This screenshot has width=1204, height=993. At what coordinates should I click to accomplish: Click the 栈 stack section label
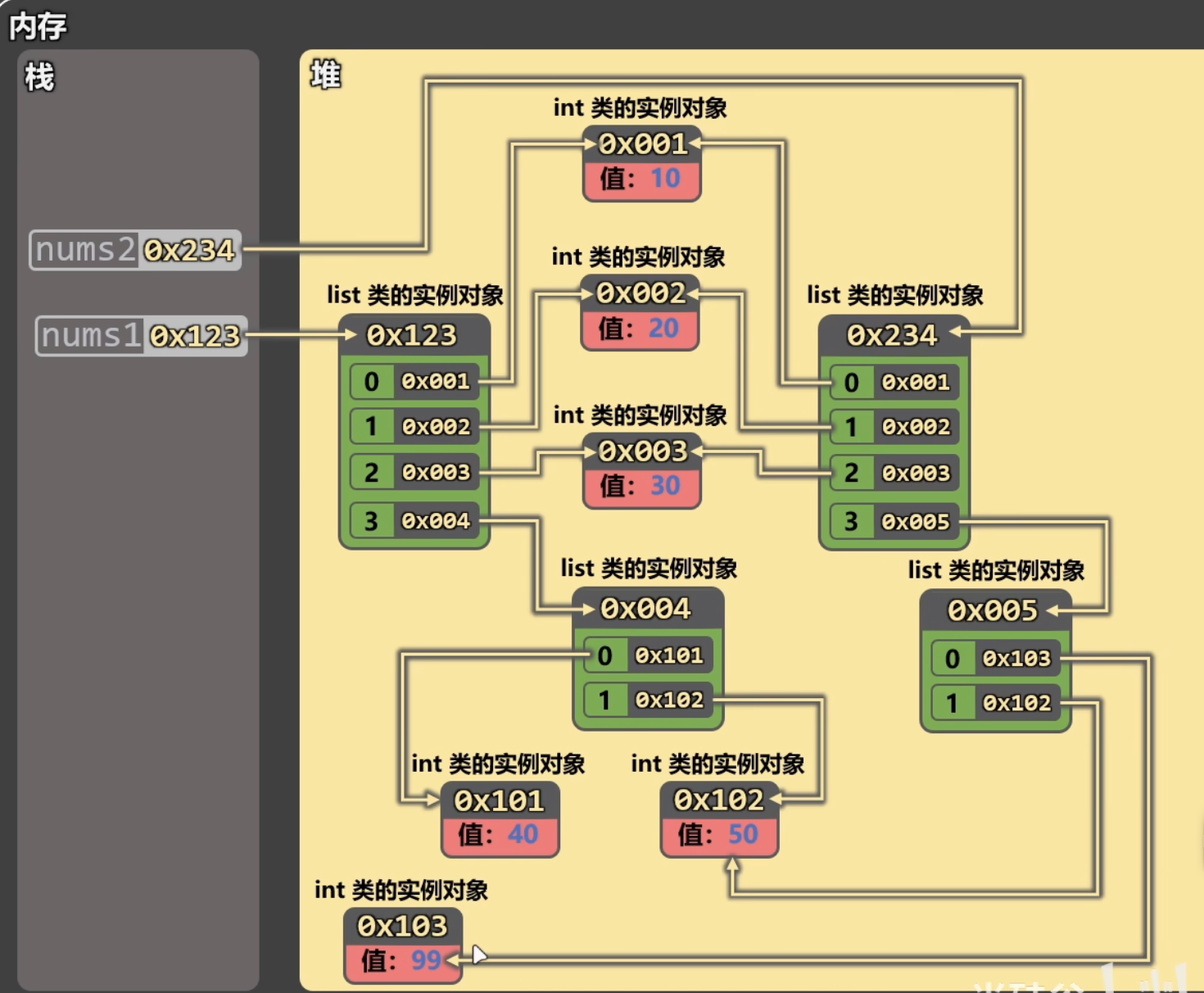(39, 78)
